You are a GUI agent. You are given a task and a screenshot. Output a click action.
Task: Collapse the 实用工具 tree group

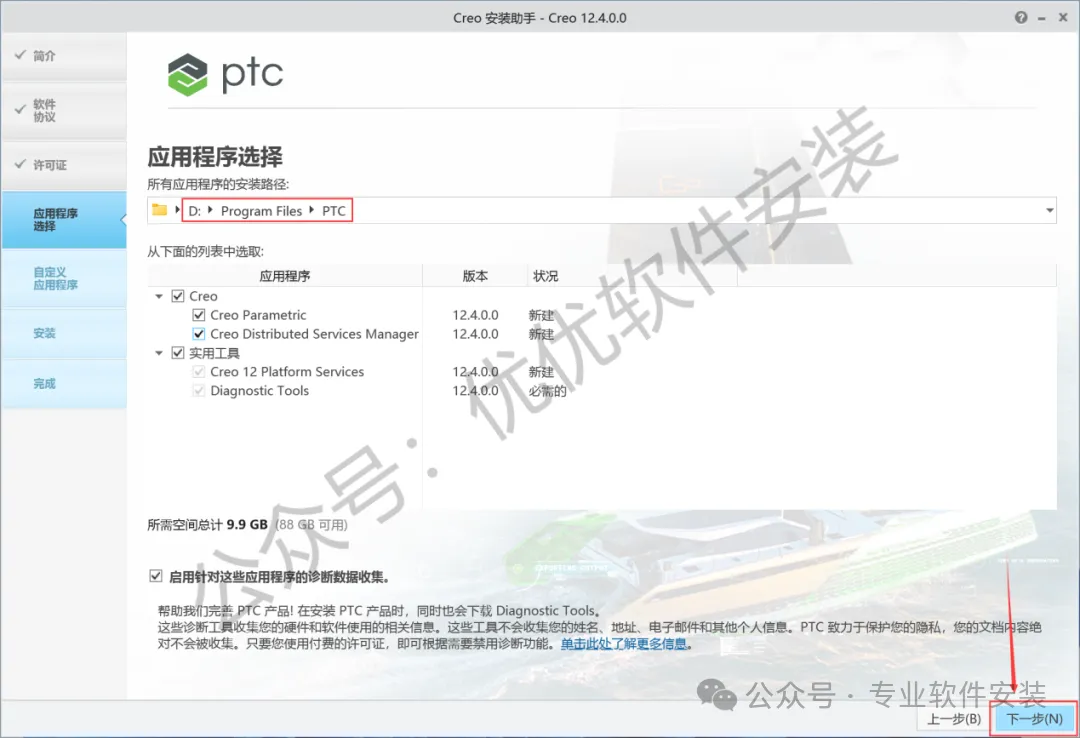tap(159, 353)
